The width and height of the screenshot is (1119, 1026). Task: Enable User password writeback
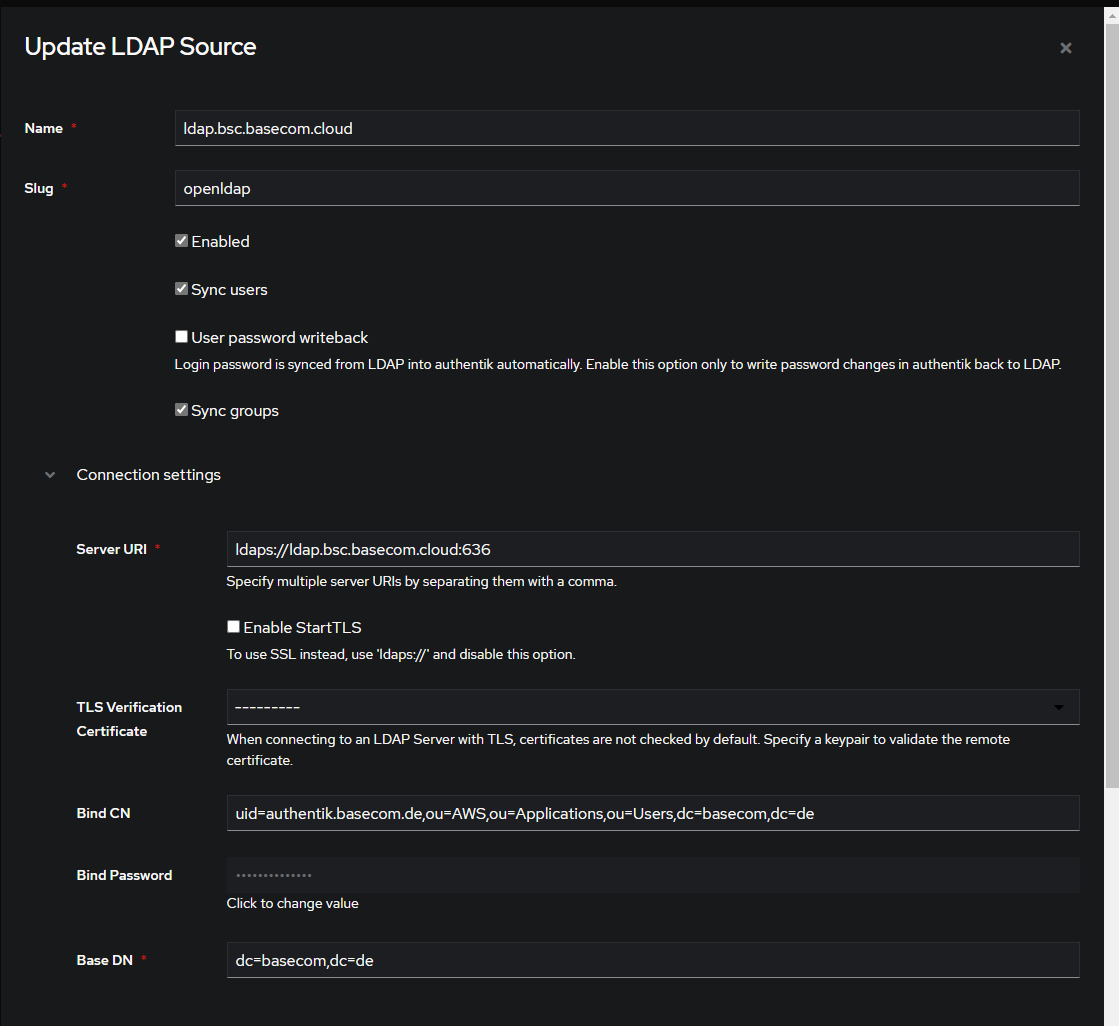click(x=181, y=336)
